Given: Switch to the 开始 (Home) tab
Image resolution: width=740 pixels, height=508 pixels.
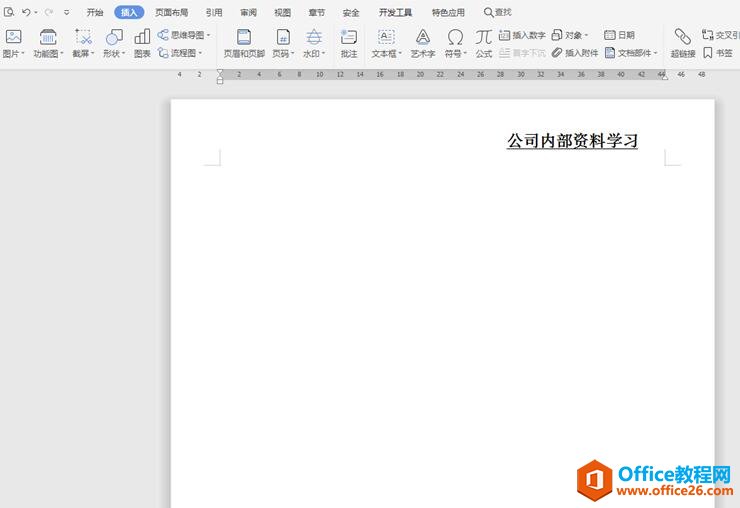Looking at the screenshot, I should point(95,13).
